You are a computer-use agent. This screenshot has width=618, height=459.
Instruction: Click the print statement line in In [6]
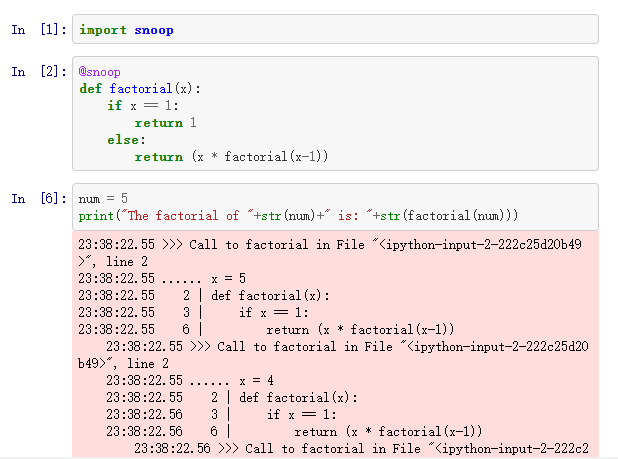coord(300,216)
